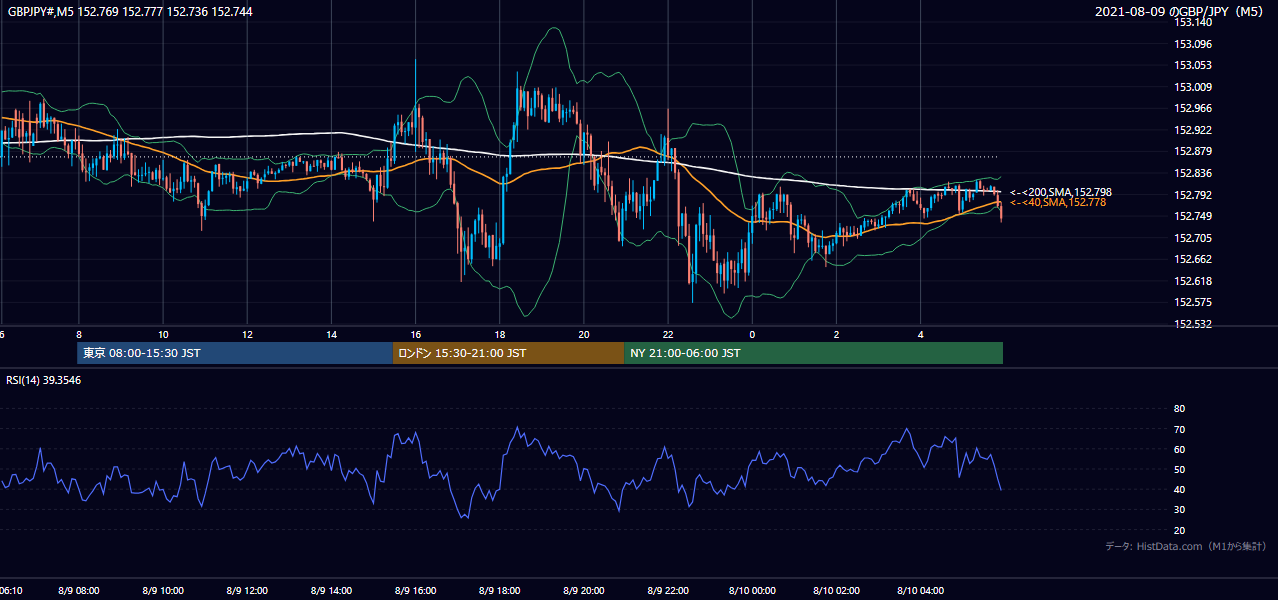1278x600 pixels.
Task: Click the 8/9 08:00 bottom time label
Action: pos(78,591)
